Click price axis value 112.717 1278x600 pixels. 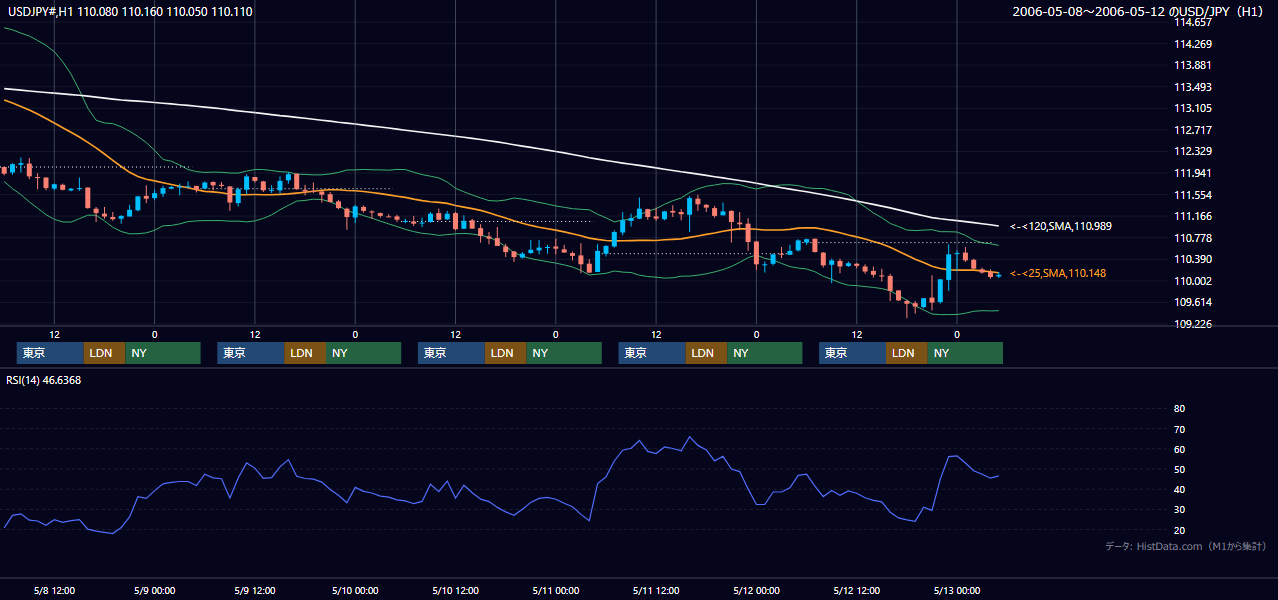pyautogui.click(x=1192, y=130)
